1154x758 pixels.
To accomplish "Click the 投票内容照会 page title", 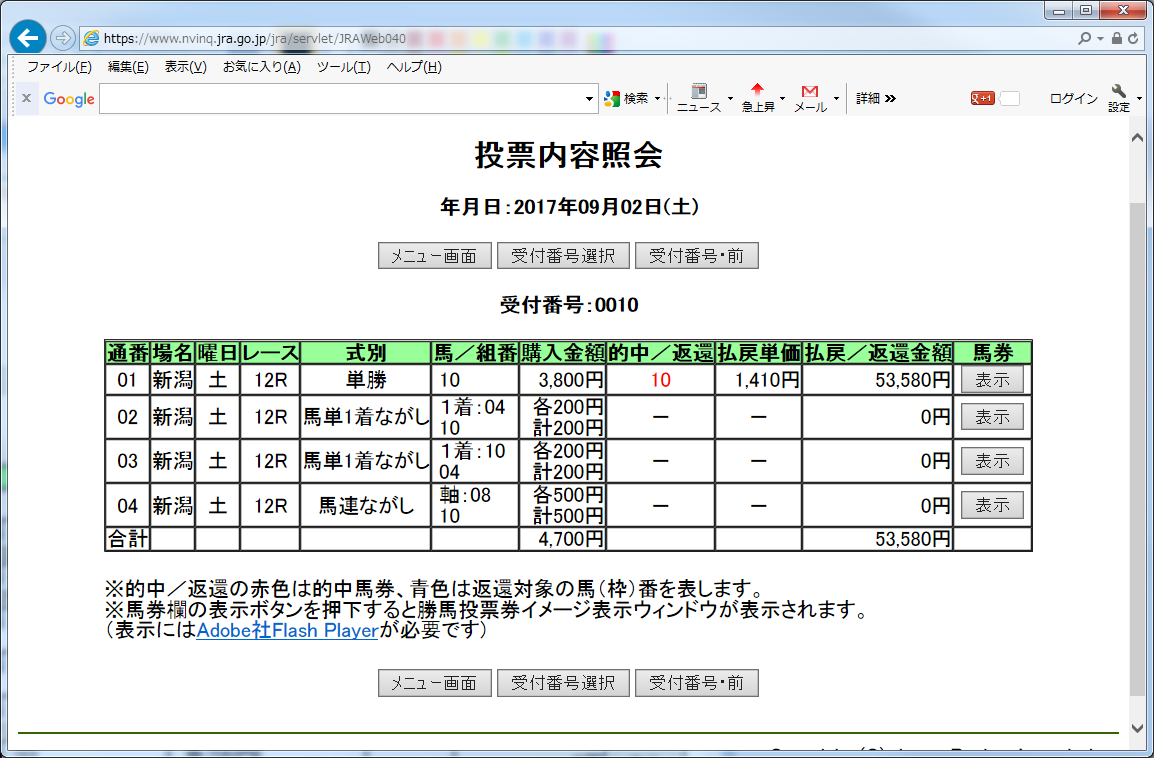I will [569, 155].
